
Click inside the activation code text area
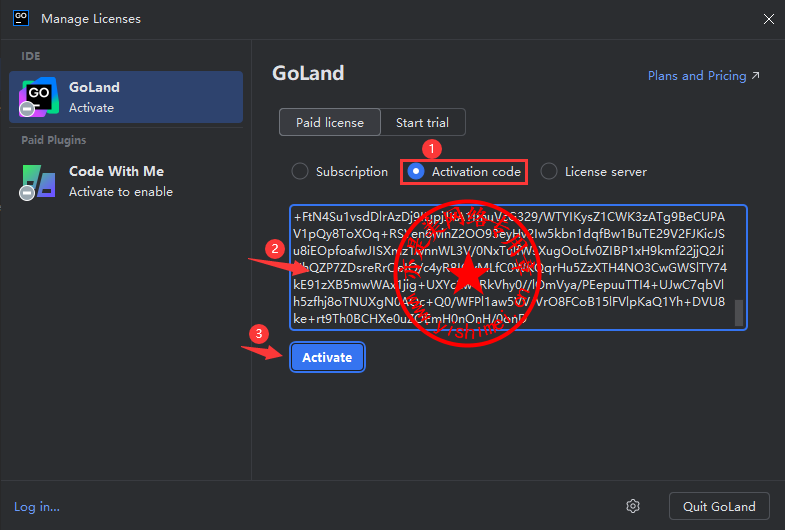click(518, 267)
